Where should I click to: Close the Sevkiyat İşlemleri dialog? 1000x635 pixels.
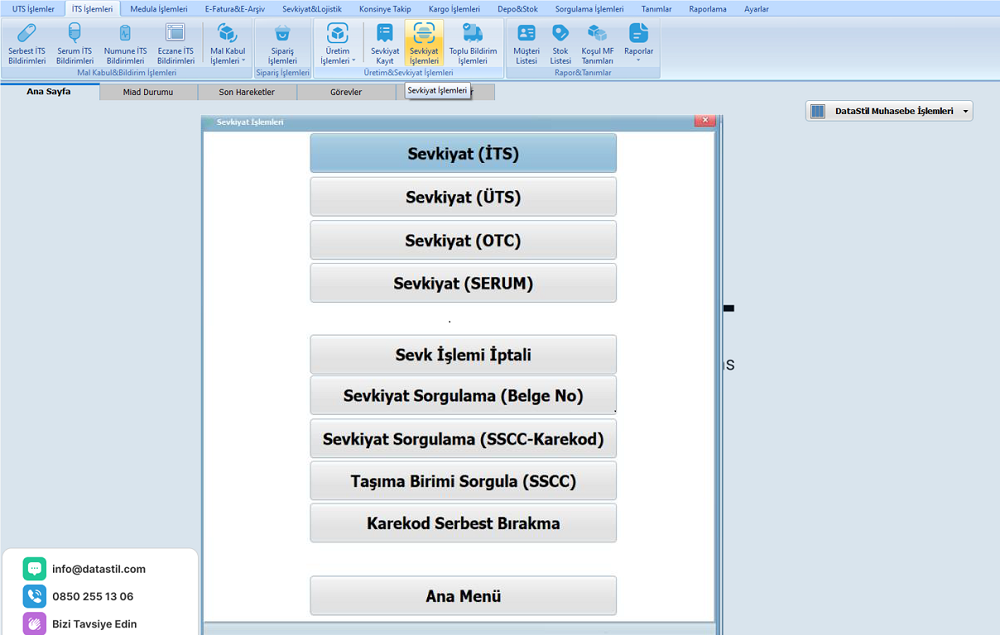pos(704,121)
